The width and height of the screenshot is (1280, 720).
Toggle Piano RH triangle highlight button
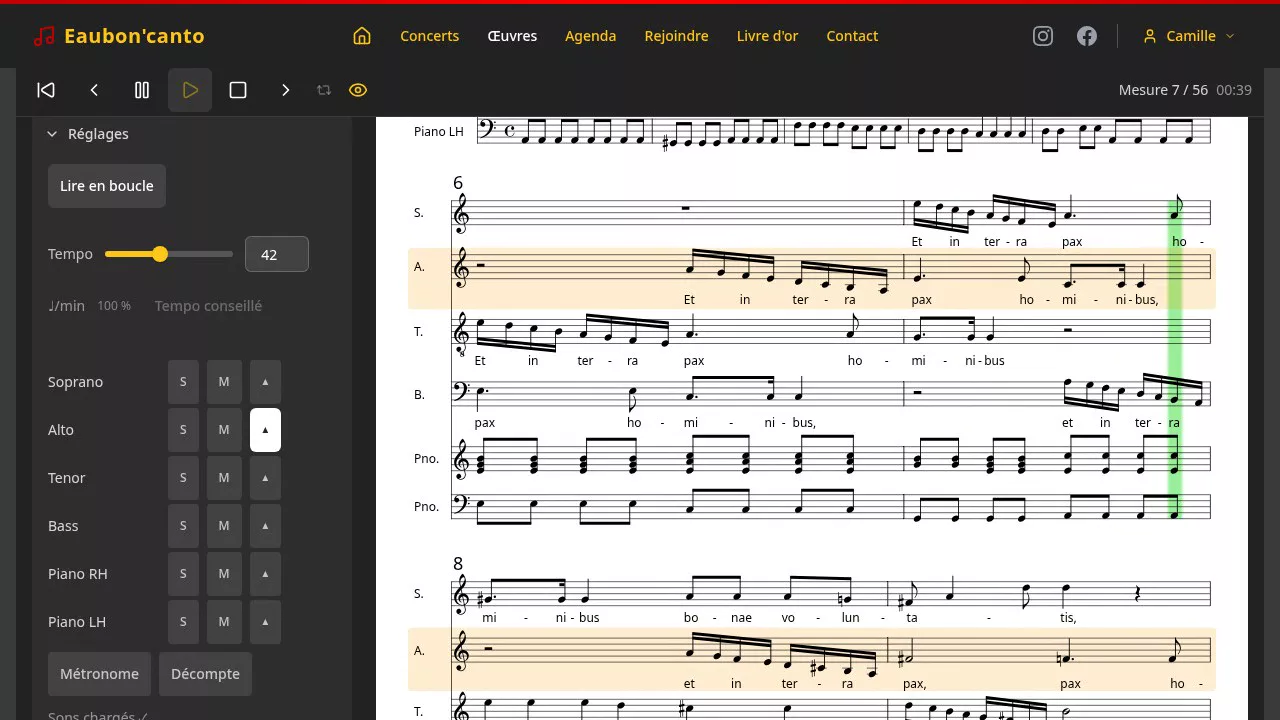(265, 574)
